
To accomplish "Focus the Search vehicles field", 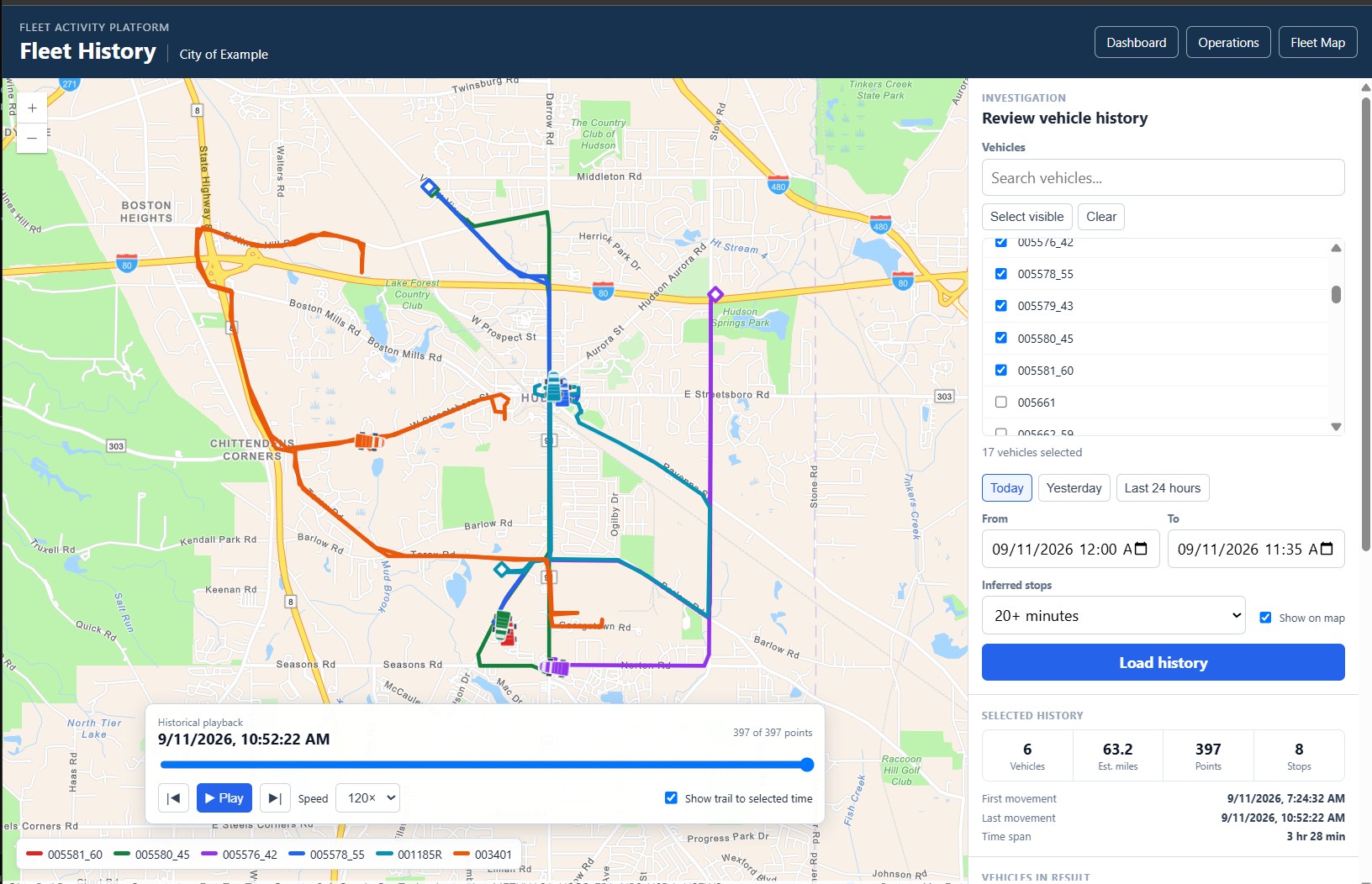I will click(1164, 178).
